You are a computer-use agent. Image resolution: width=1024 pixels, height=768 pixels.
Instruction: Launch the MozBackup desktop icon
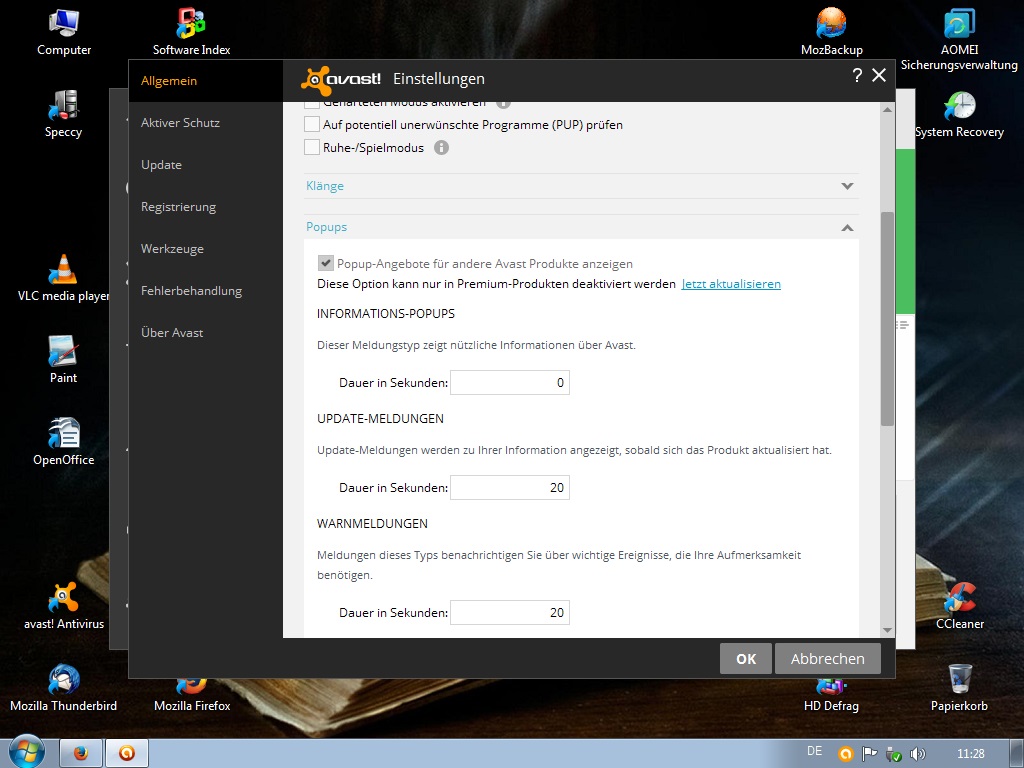pyautogui.click(x=831, y=33)
